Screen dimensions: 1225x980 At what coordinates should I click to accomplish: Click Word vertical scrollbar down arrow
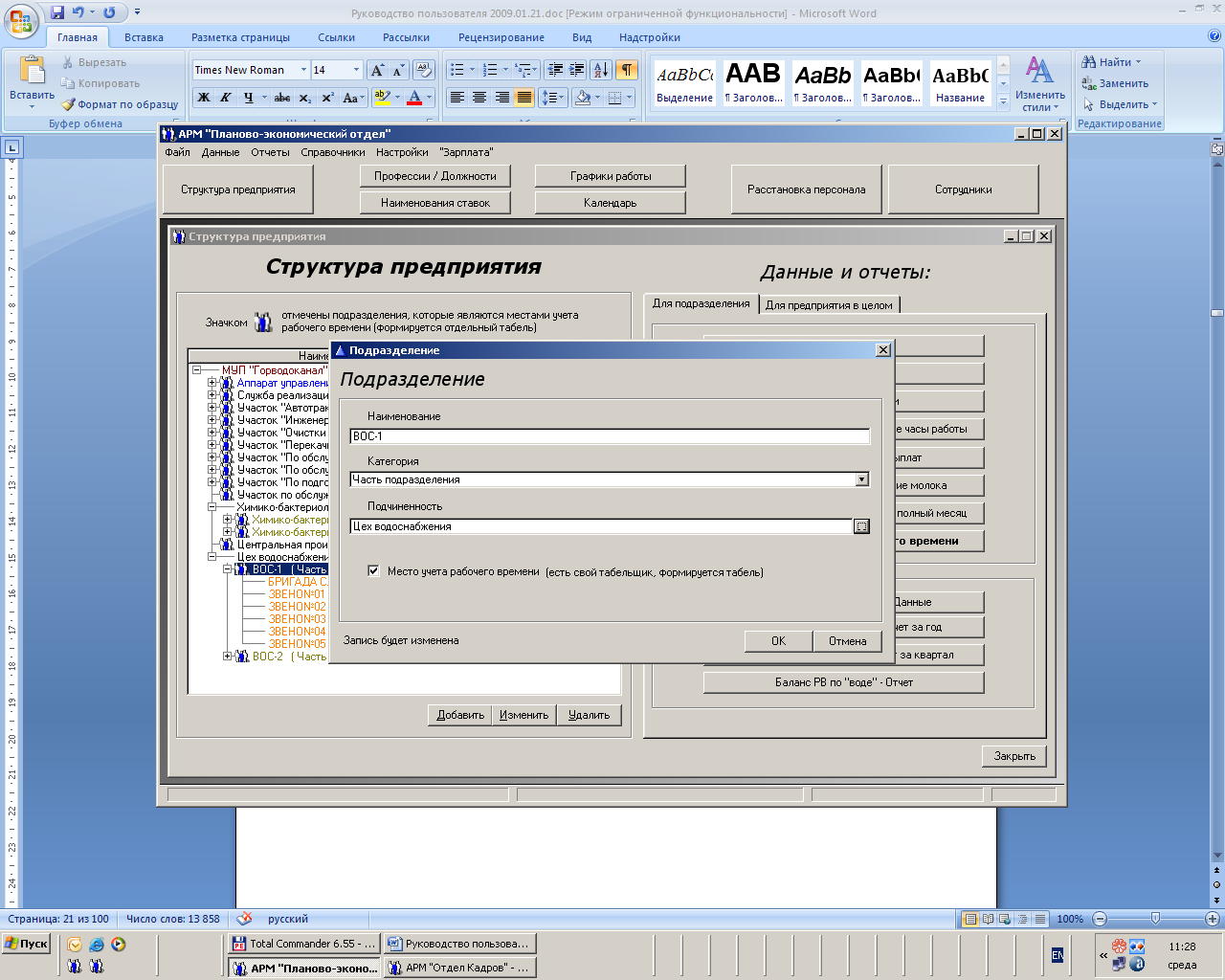point(1217,856)
